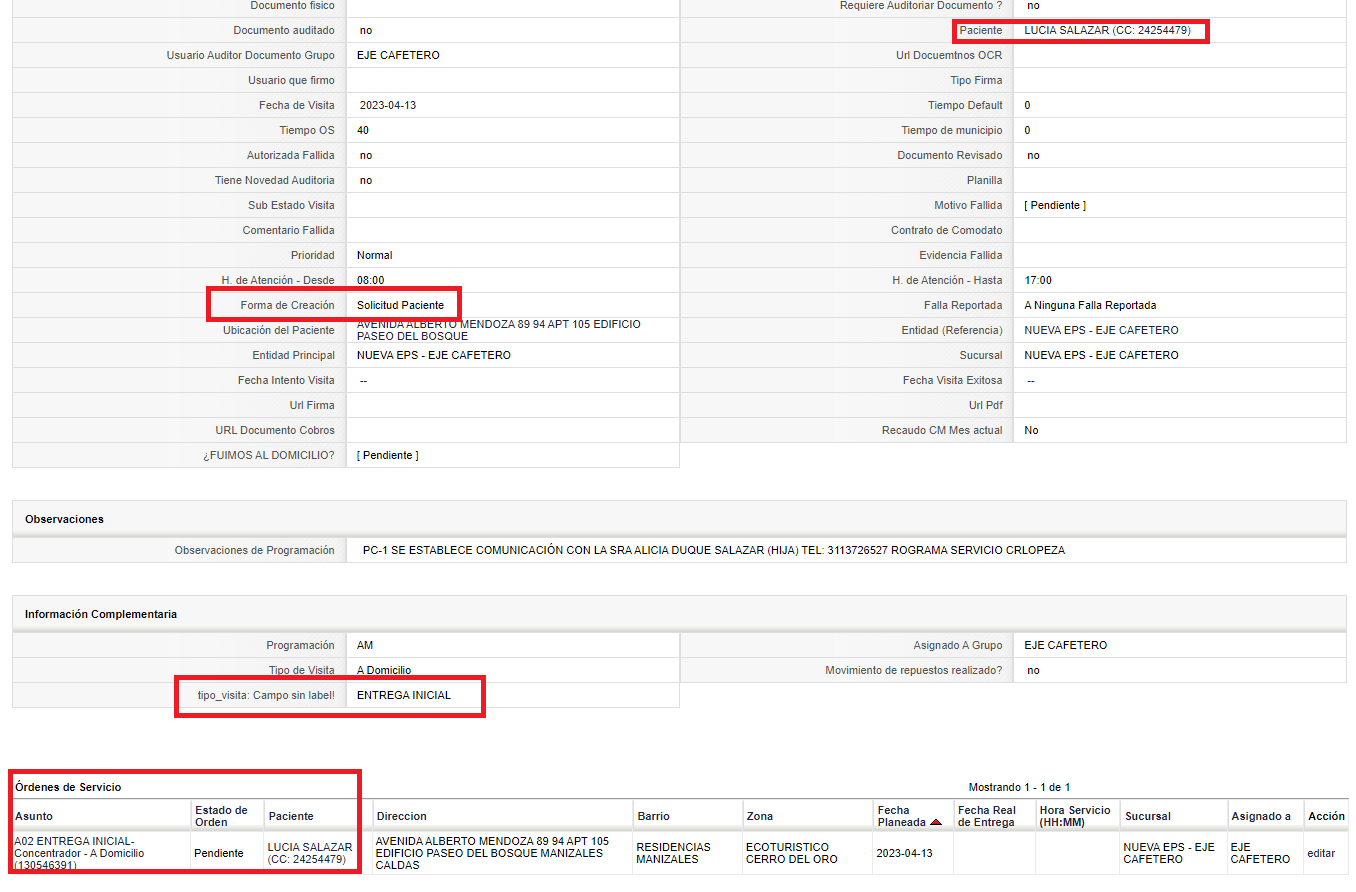The height and width of the screenshot is (892, 1356).
Task: Click the Asignado a column header
Action: coord(1260,816)
